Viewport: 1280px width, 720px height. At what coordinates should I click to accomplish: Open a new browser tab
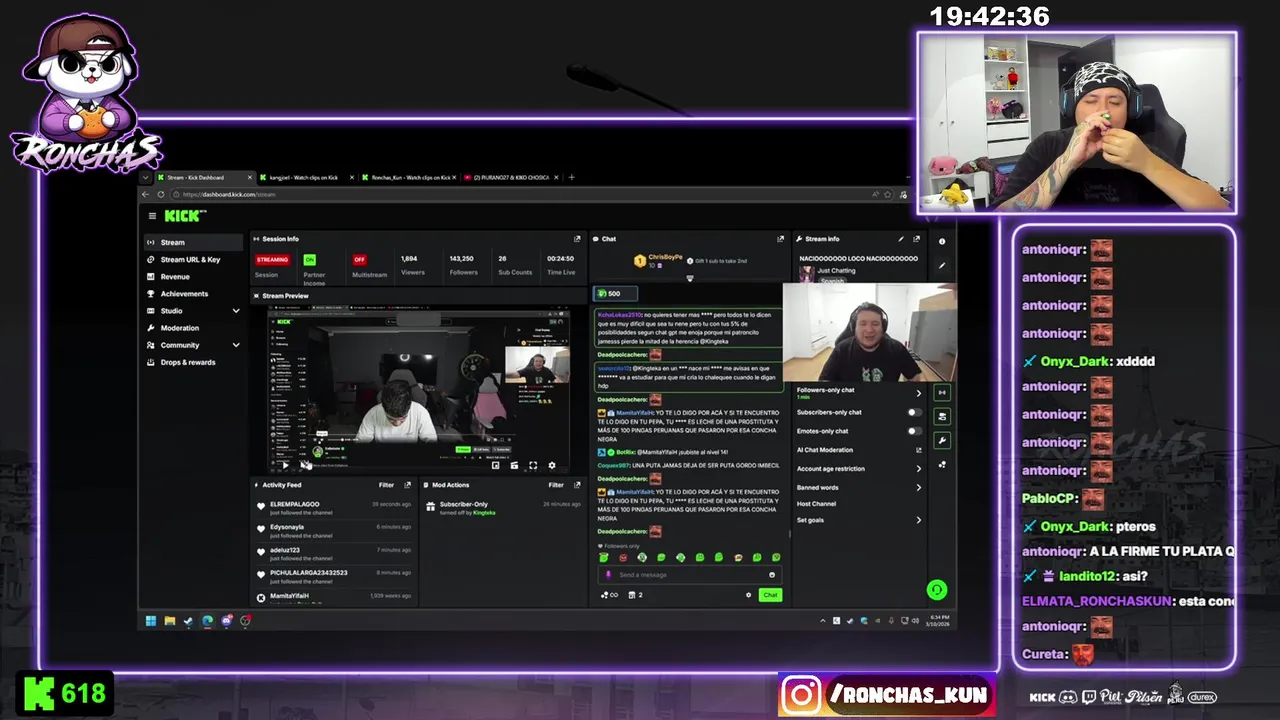572,177
